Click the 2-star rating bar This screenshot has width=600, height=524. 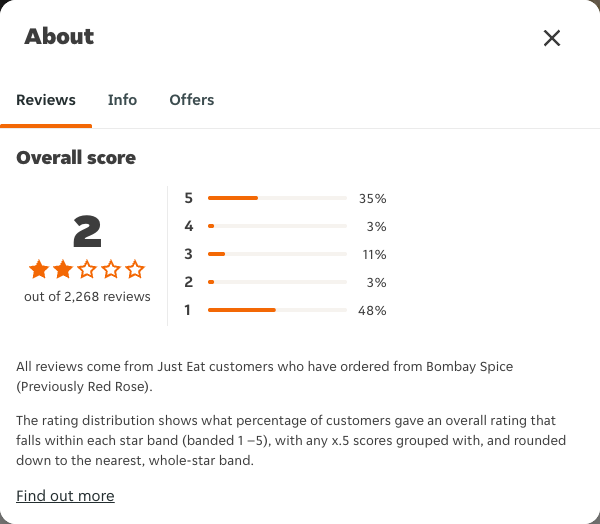[277, 282]
